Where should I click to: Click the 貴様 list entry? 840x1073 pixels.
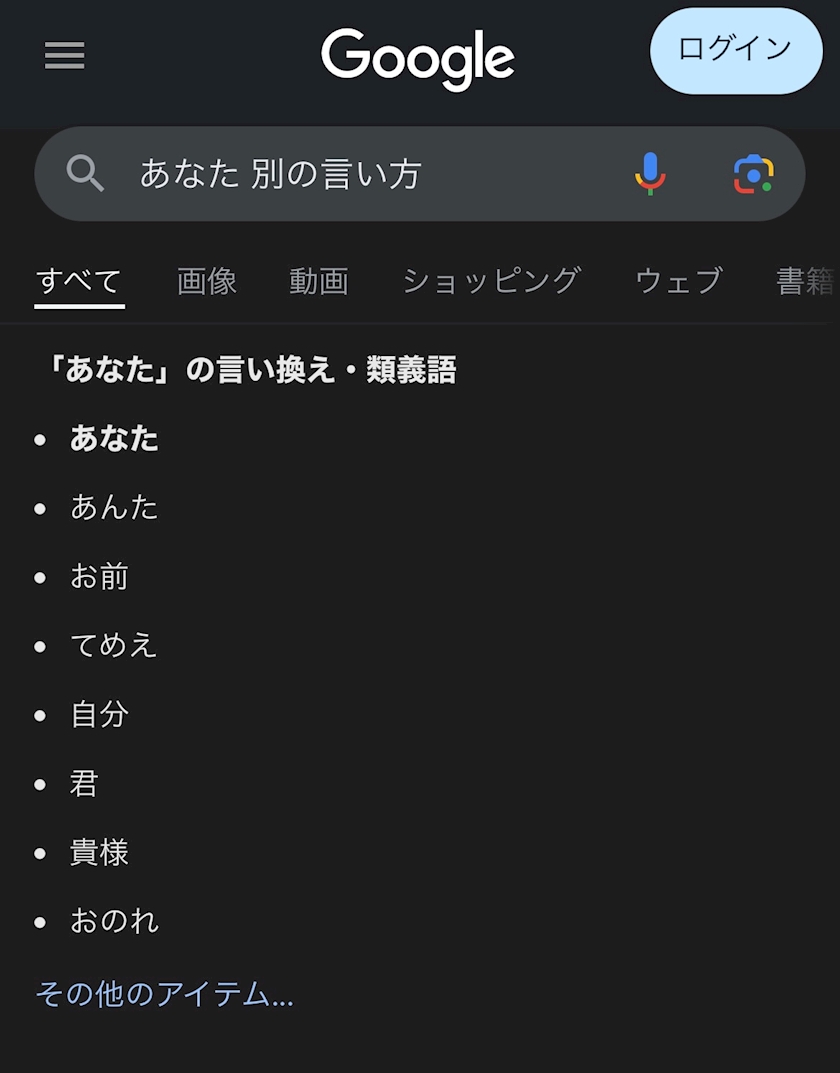click(x=99, y=853)
